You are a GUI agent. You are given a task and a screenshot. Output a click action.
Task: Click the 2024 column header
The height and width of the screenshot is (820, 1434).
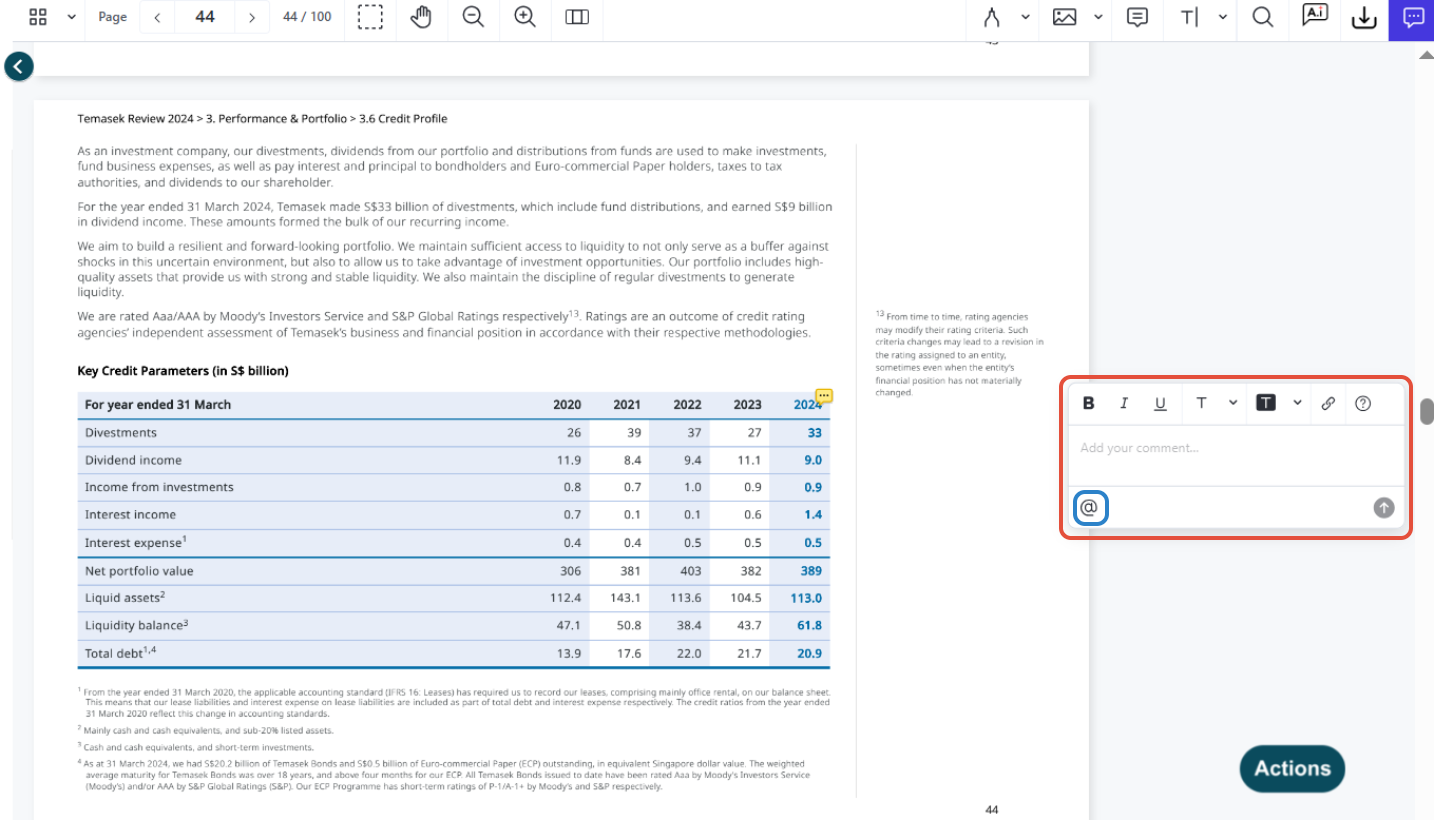coord(806,405)
